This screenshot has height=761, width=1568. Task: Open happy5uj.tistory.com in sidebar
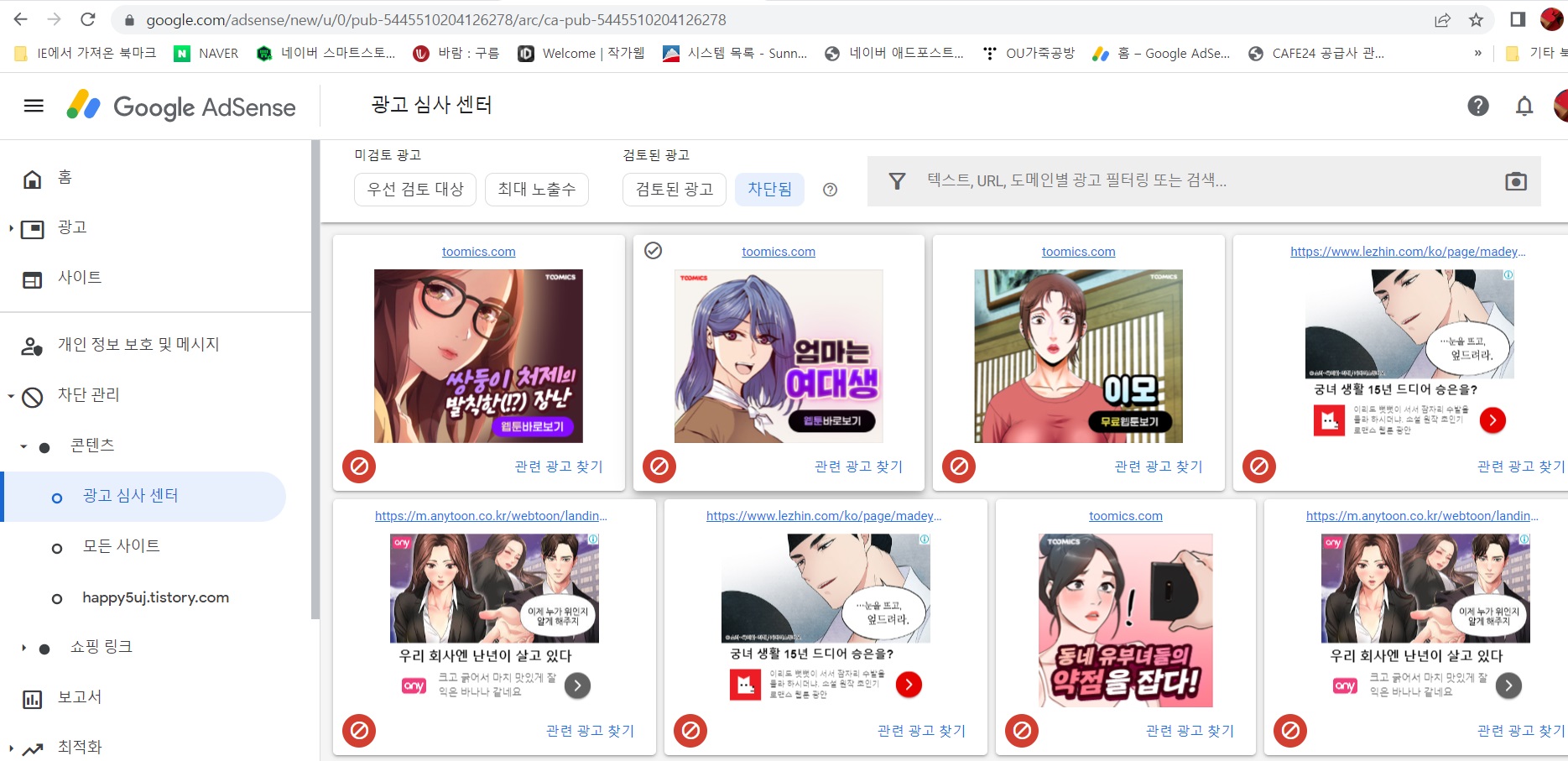155,597
